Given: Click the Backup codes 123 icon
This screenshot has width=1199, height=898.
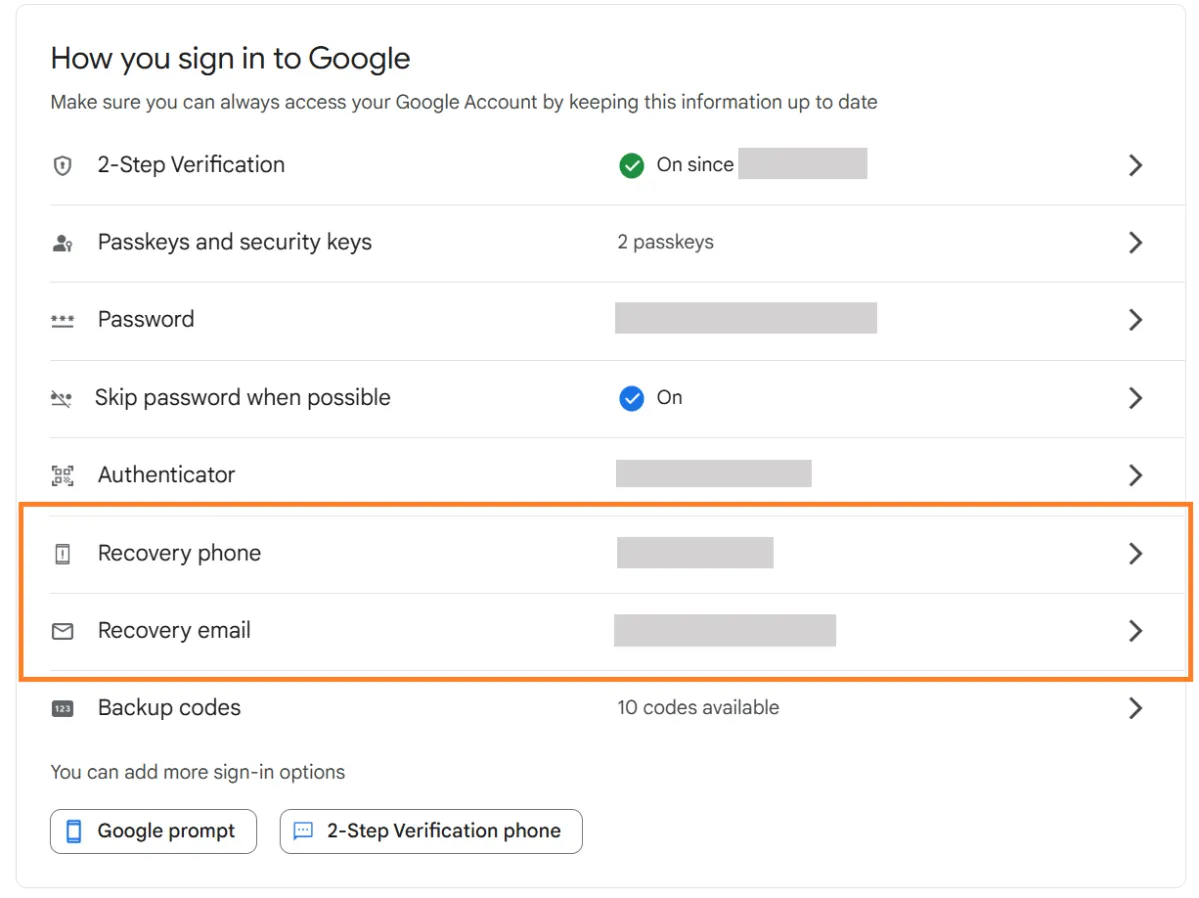Looking at the screenshot, I should tap(62, 709).
